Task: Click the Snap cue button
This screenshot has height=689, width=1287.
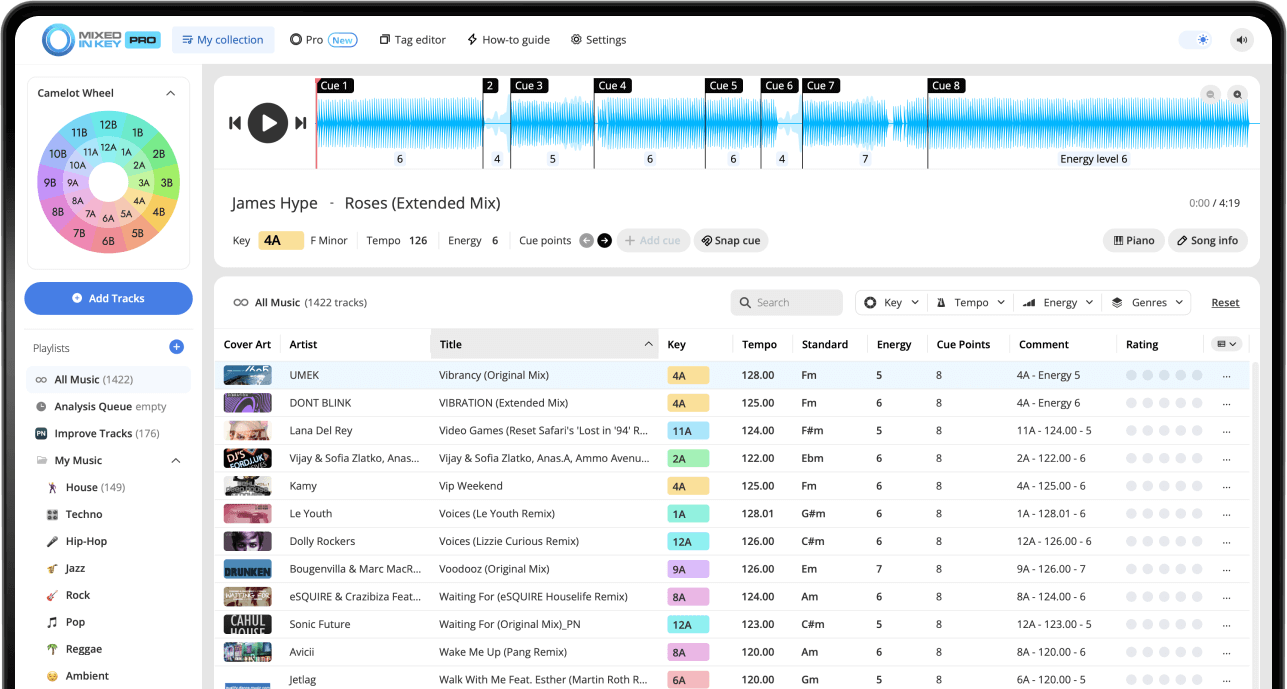Action: coord(731,240)
